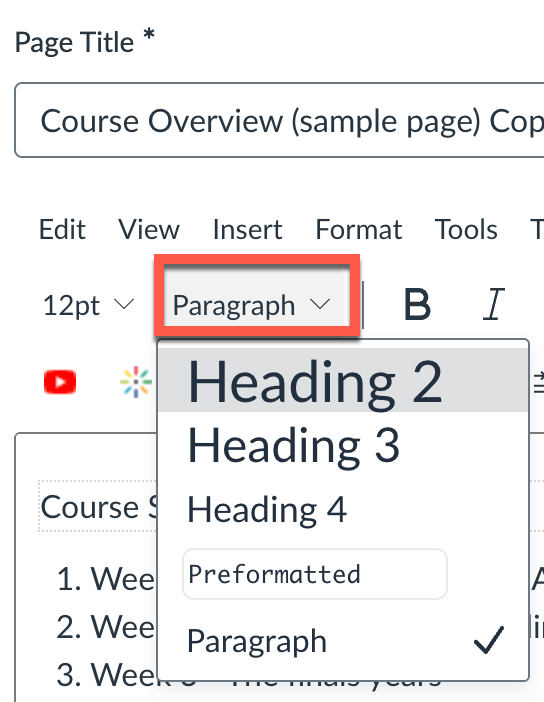The height and width of the screenshot is (702, 544).
Task: Click the Page Title input field
Action: point(279,120)
